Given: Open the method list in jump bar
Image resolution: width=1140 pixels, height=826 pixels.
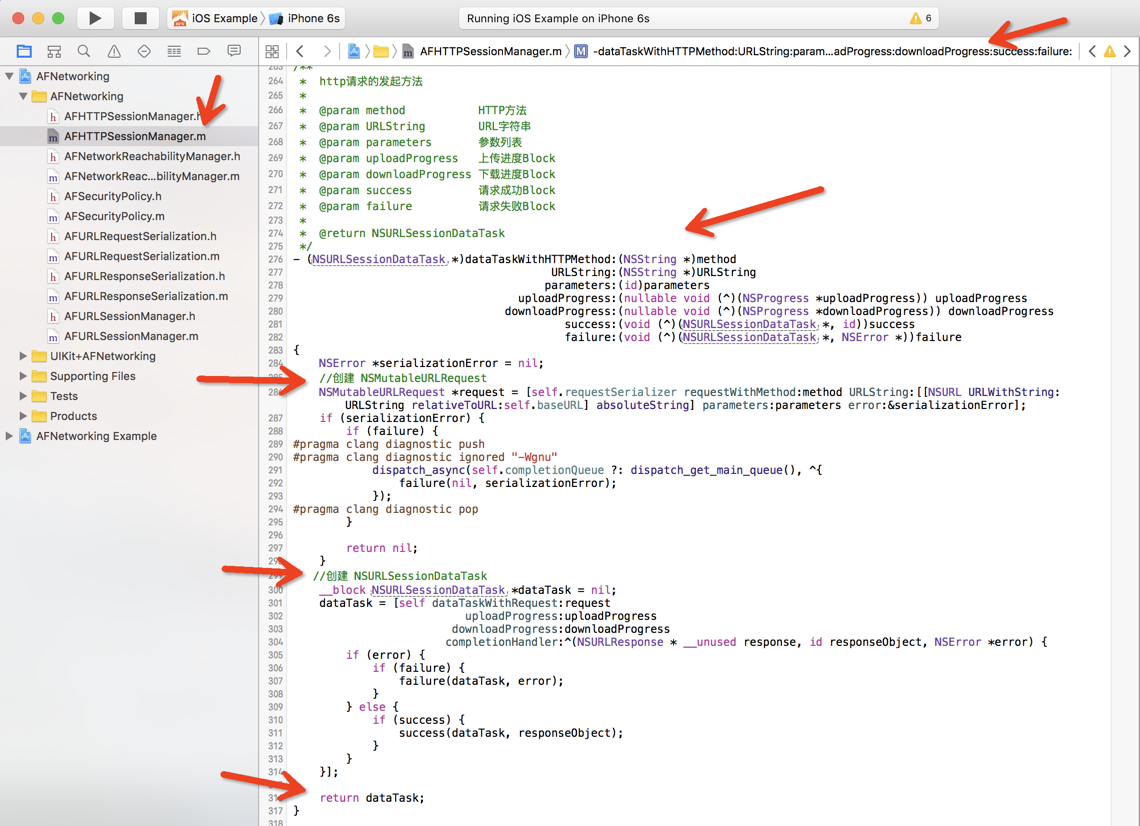Looking at the screenshot, I should tap(823, 51).
